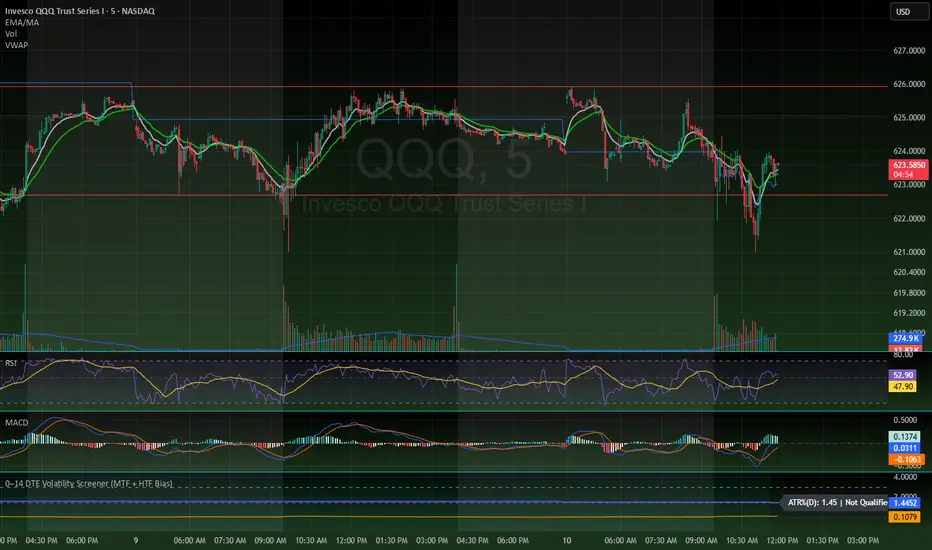Screen dimensions: 932x550
Task: Click the date marker 10 on time axis
Action: [x=567, y=540]
